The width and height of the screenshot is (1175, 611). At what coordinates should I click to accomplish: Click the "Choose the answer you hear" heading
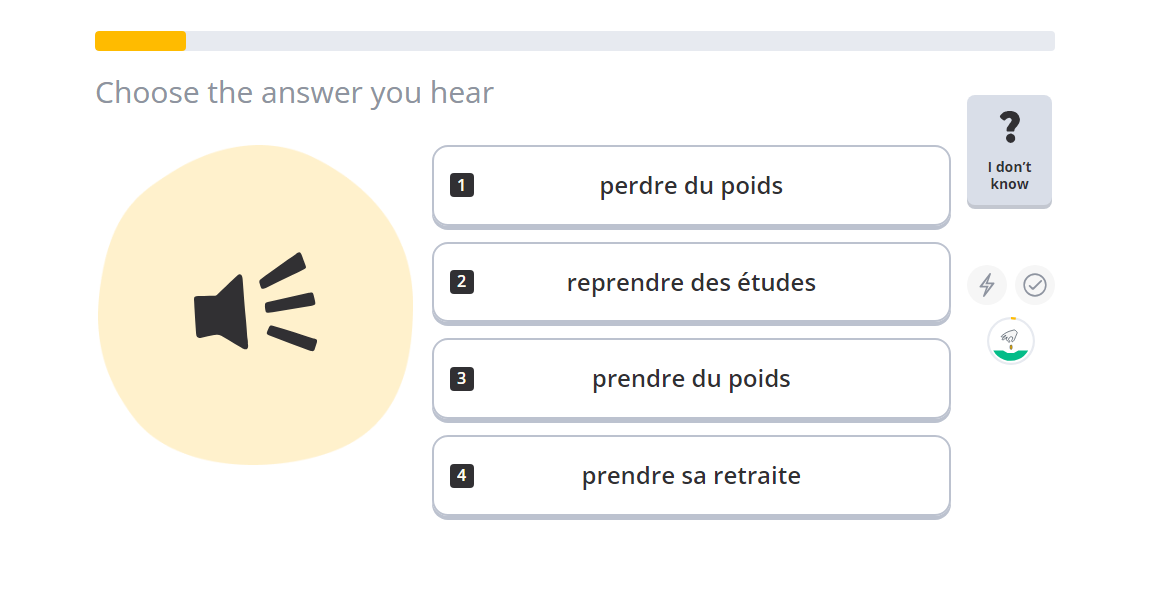294,93
